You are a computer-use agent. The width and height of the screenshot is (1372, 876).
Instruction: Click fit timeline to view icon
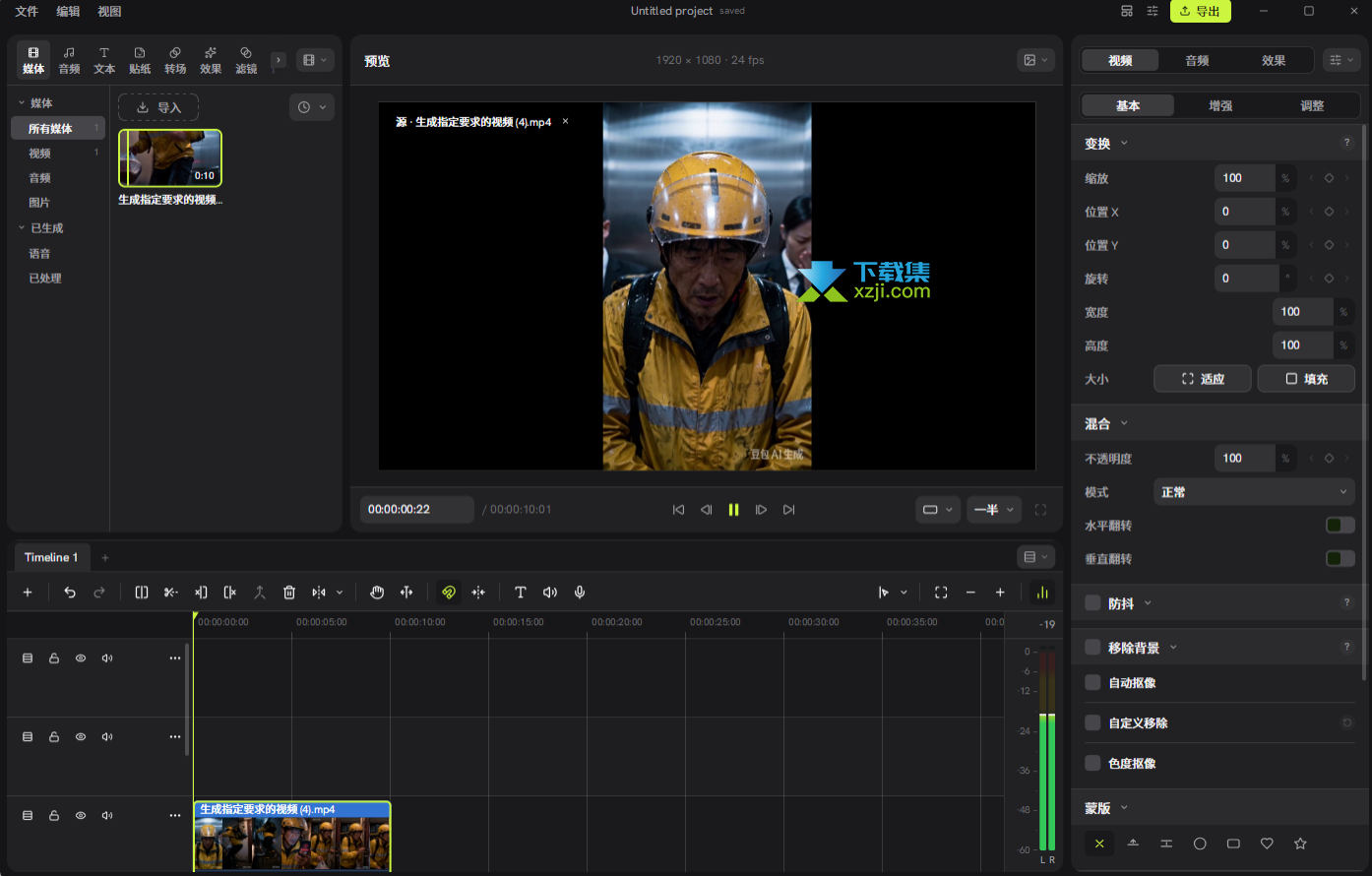(x=941, y=593)
